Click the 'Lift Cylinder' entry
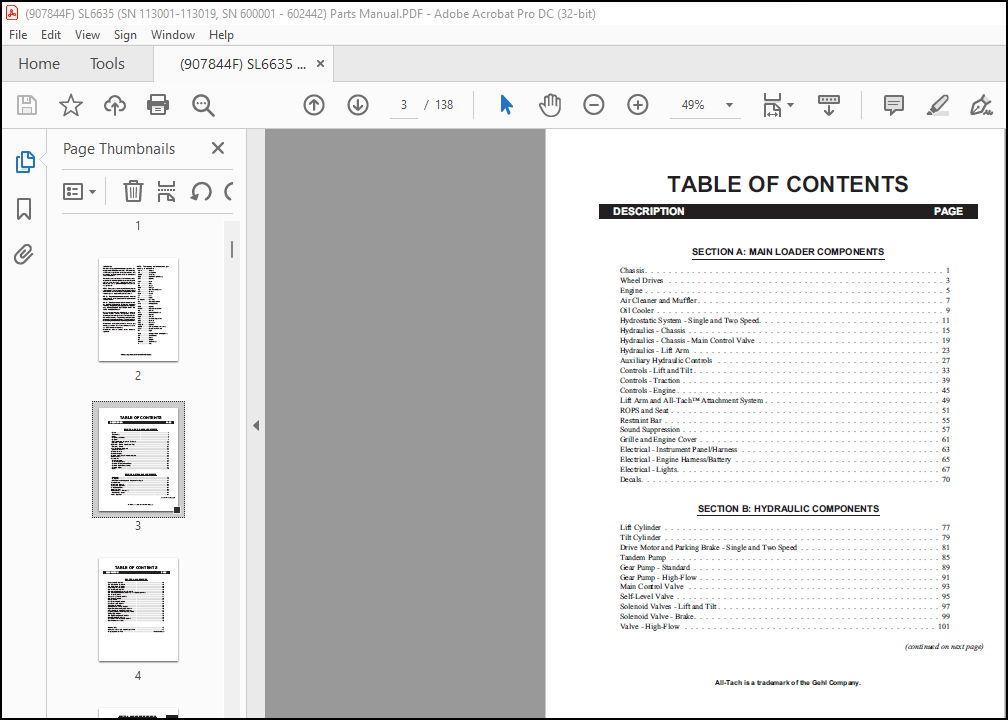This screenshot has width=1008, height=720. (784, 528)
